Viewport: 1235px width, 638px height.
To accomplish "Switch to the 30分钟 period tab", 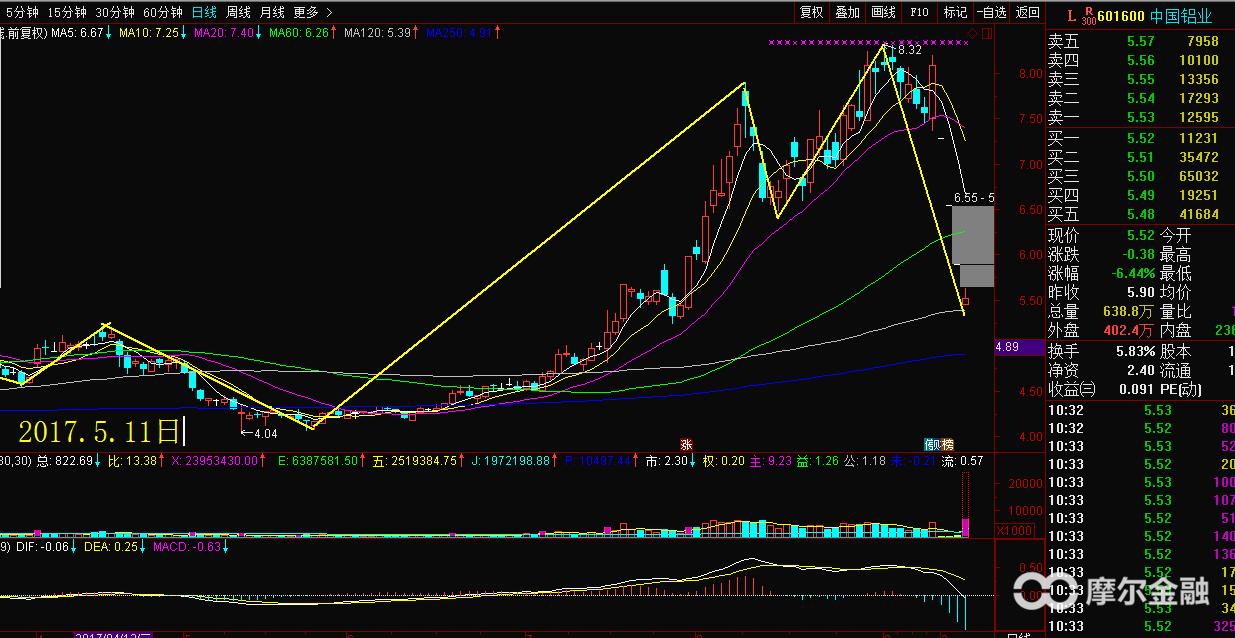I will click(115, 12).
